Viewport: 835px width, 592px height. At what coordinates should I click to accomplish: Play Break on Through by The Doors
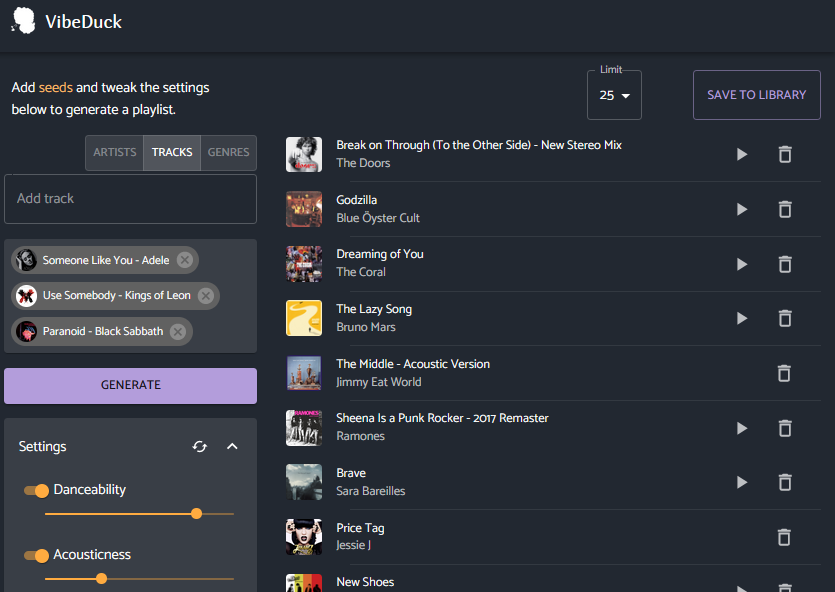(741, 154)
